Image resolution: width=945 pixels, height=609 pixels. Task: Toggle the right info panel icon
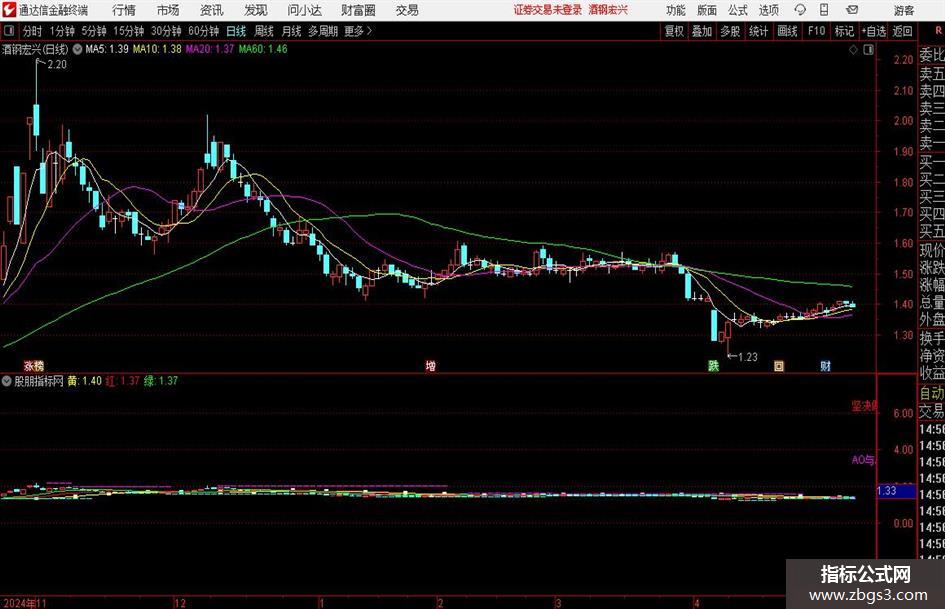point(868,50)
